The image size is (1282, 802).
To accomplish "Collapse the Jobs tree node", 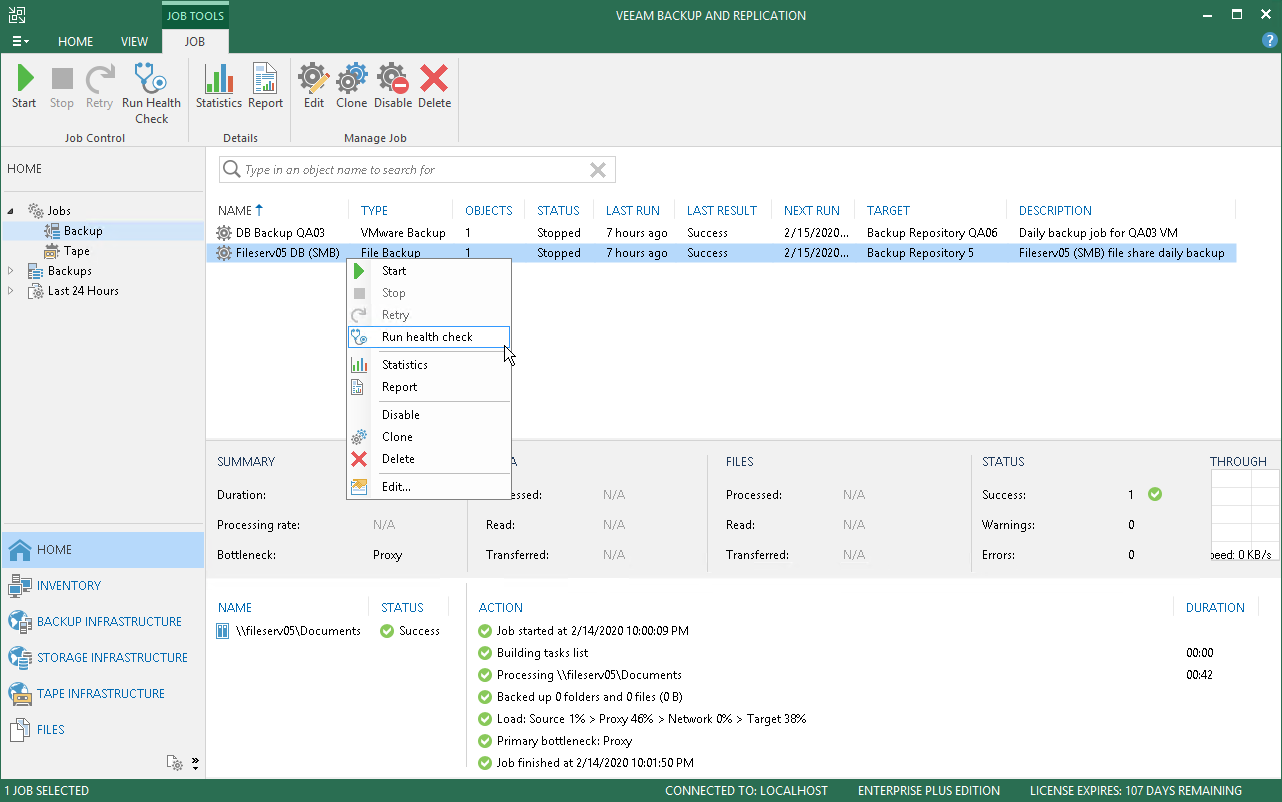I will pos(12,211).
